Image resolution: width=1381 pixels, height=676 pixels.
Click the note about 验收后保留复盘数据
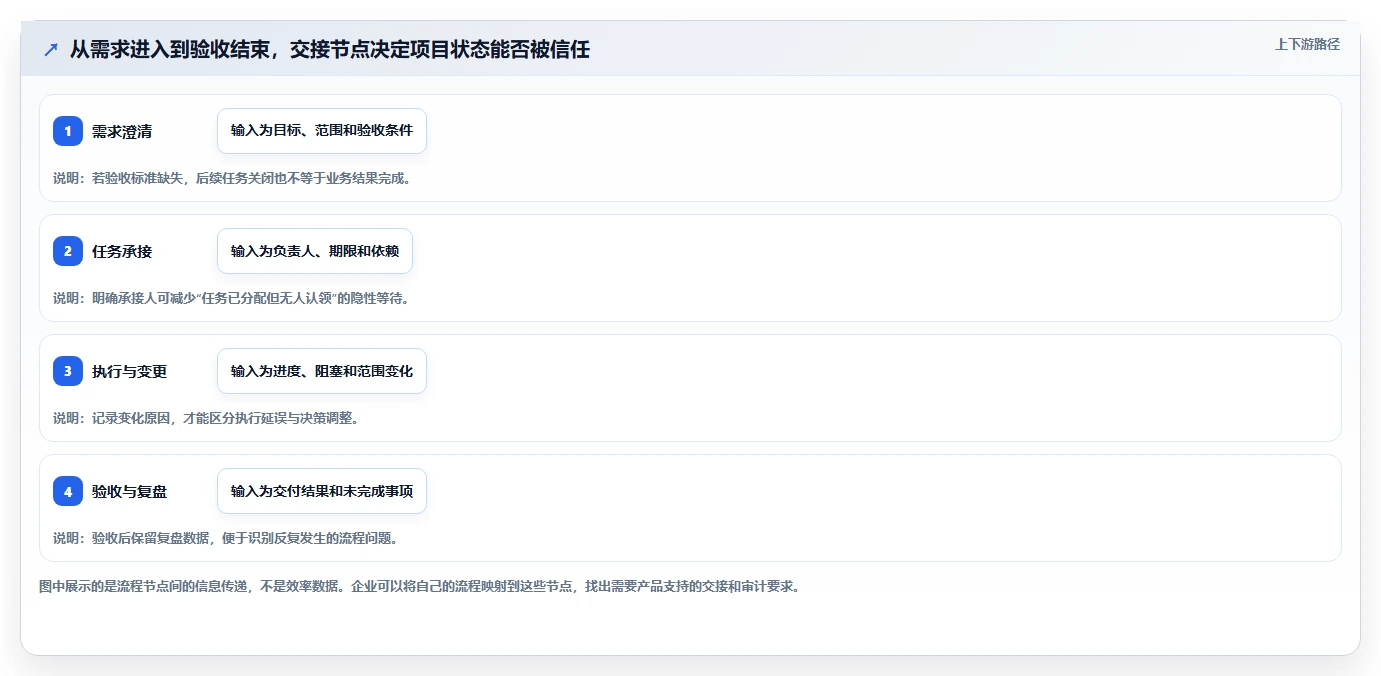tap(226, 538)
